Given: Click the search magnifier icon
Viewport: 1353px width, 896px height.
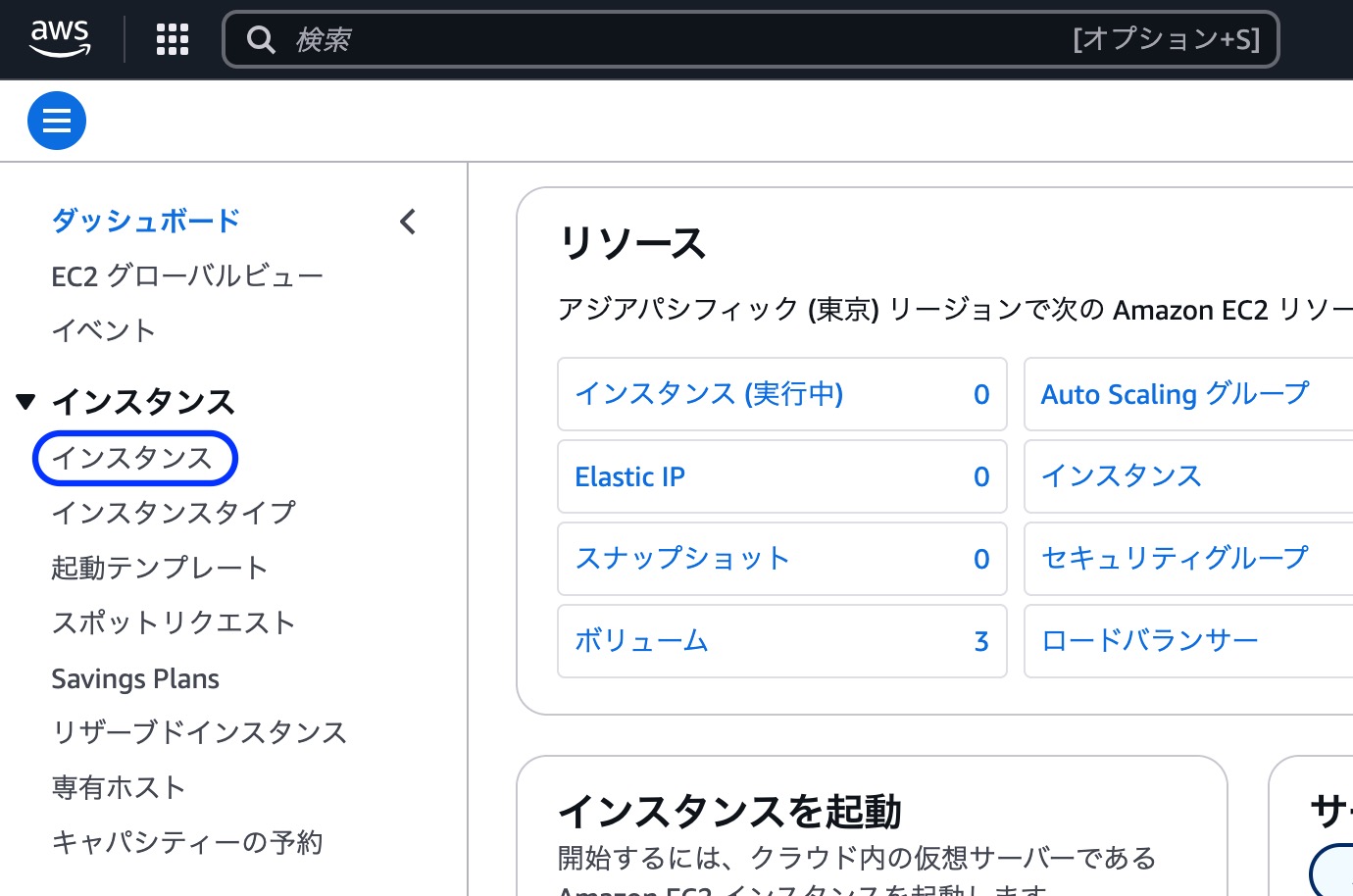Looking at the screenshot, I should (261, 39).
